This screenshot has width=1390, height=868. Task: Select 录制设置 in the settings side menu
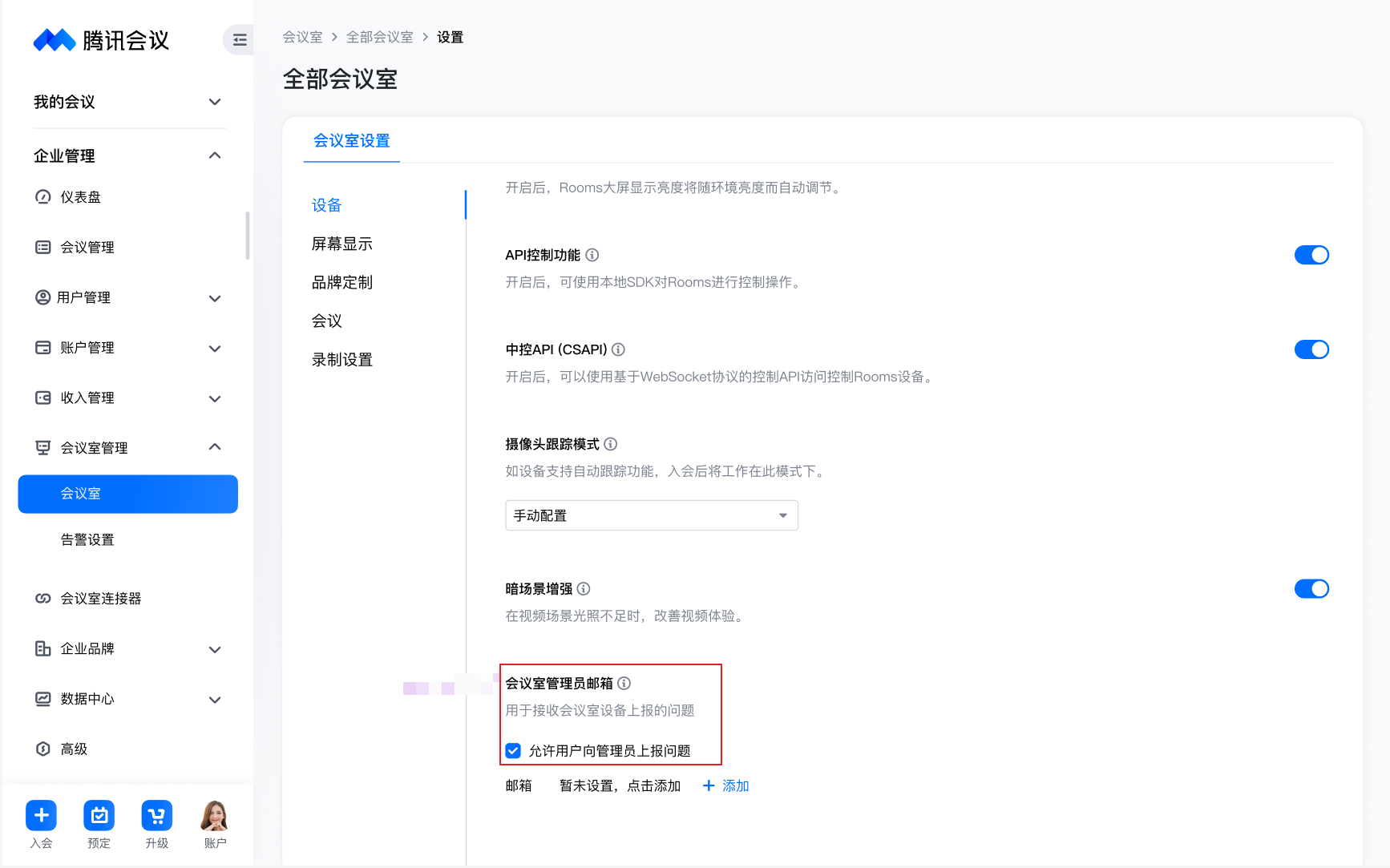pyautogui.click(x=342, y=360)
